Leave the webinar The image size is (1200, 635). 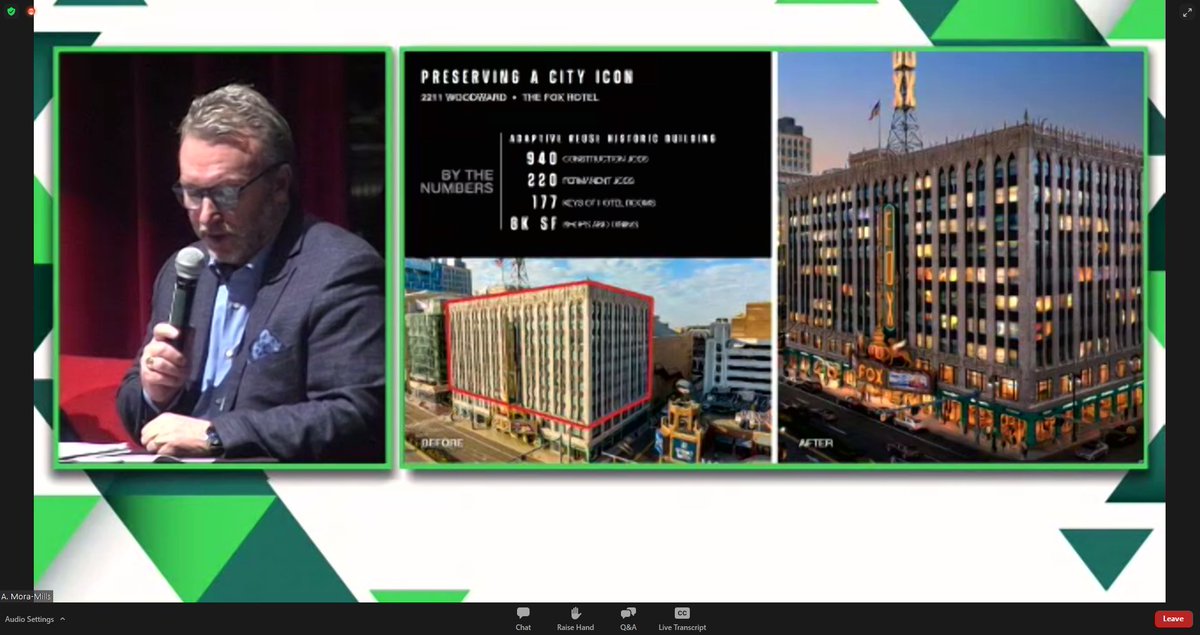pos(1173,619)
